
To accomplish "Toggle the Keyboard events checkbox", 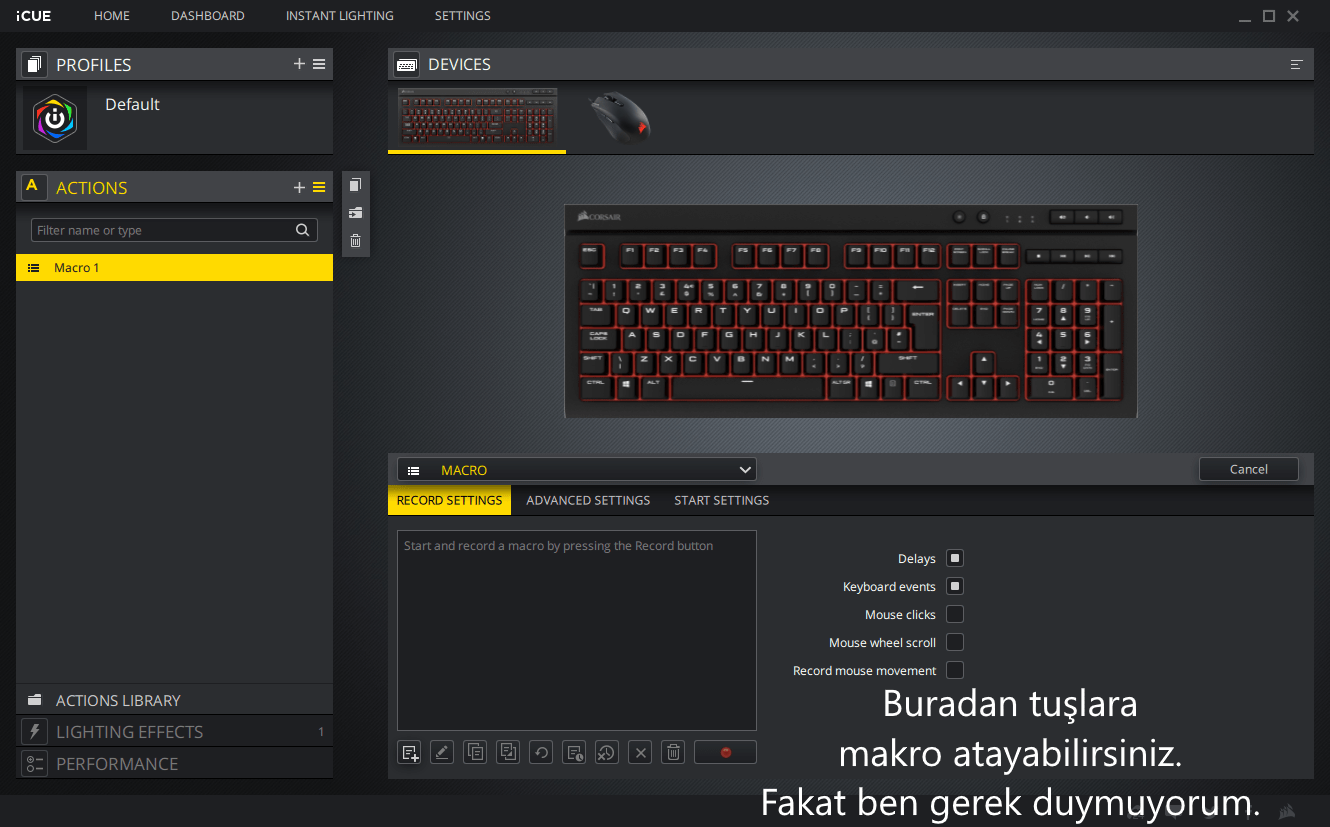I will tap(955, 586).
